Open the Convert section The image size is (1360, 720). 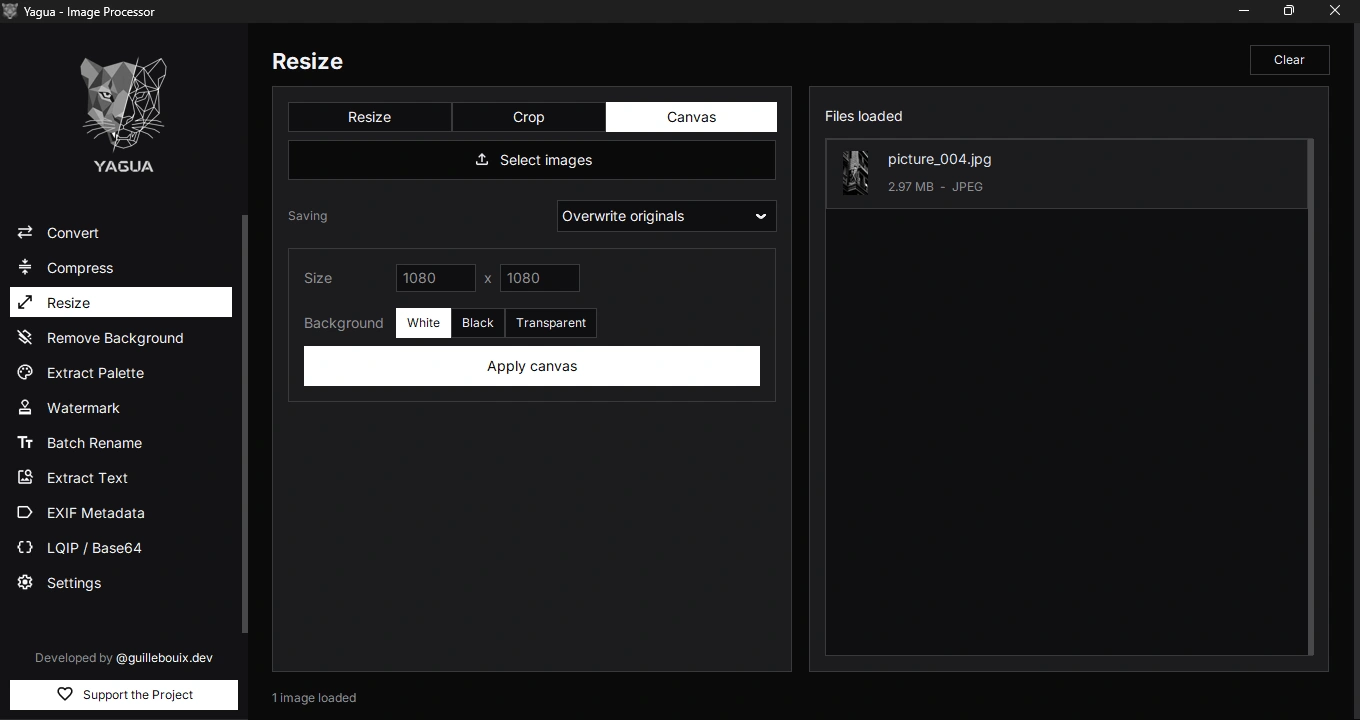[121, 232]
